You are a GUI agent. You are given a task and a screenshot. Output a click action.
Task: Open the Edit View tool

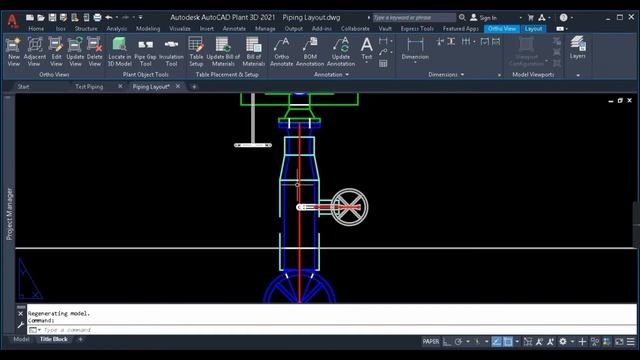coord(56,51)
